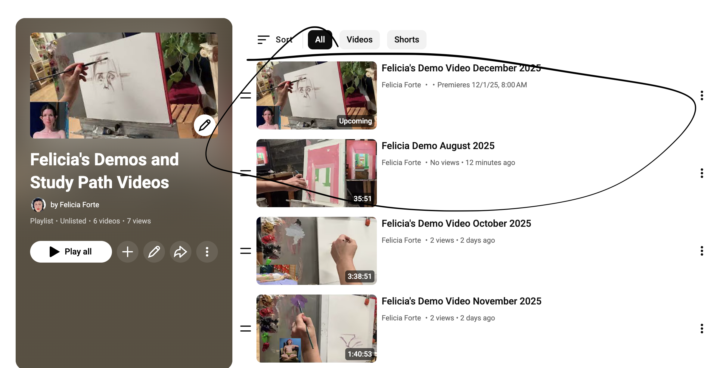
Task: Click the Upcoming December 2025 video thumbnail
Action: pos(316,96)
